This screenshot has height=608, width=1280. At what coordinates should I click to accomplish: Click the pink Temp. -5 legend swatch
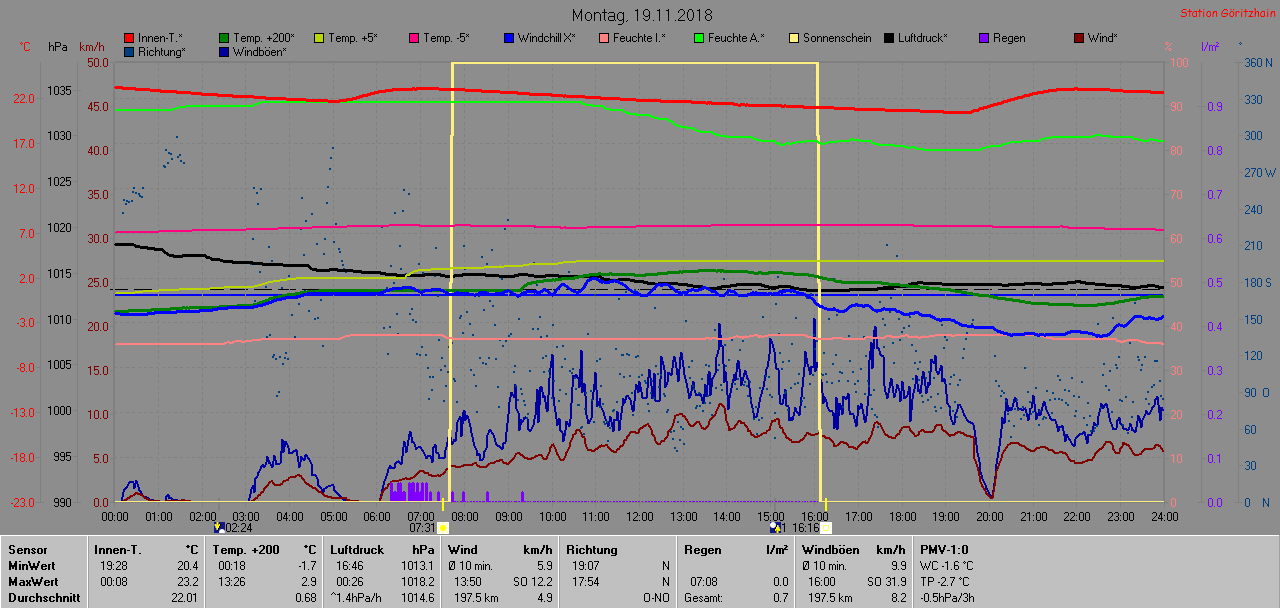[x=415, y=38]
